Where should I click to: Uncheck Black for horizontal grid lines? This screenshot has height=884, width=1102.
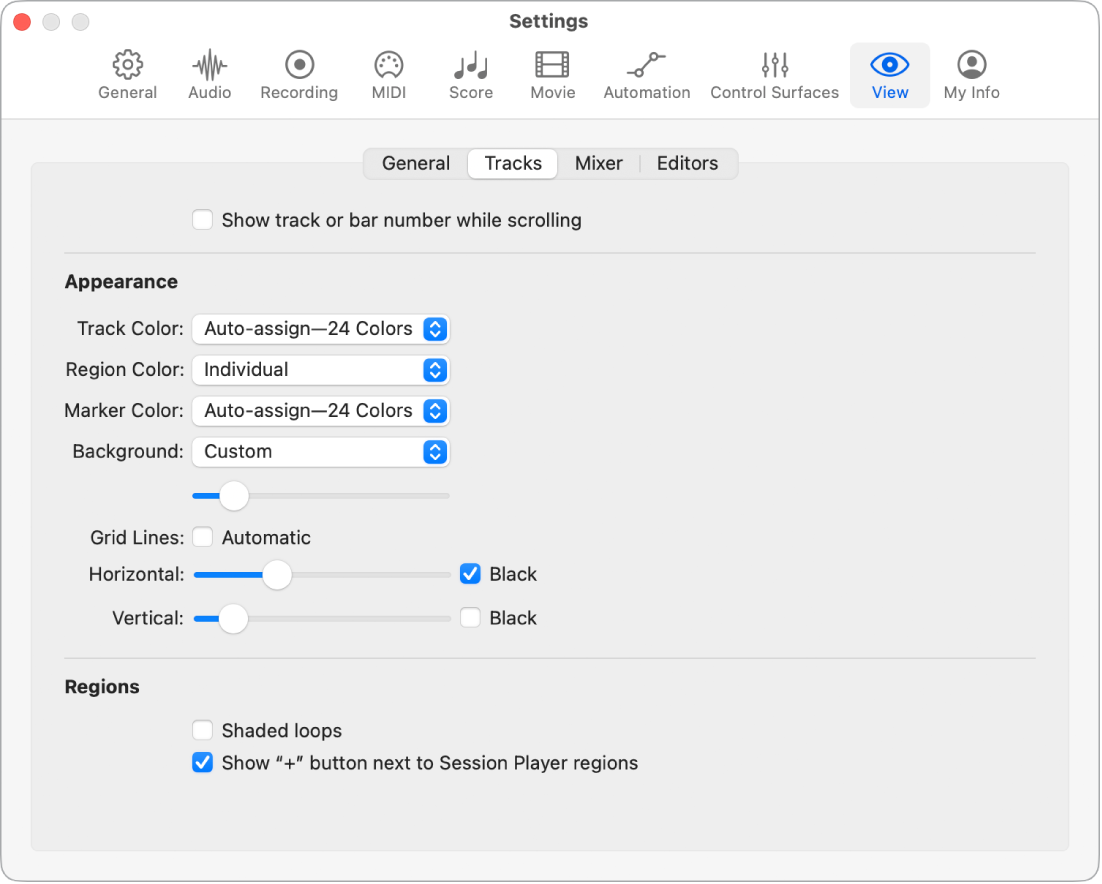click(470, 574)
